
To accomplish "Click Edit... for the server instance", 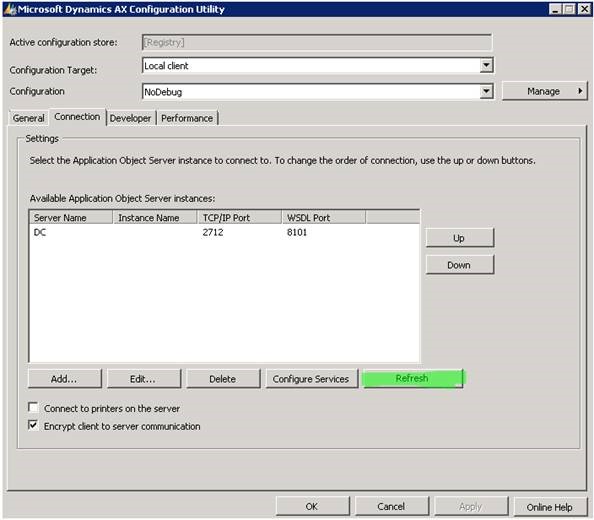I will (x=144, y=379).
